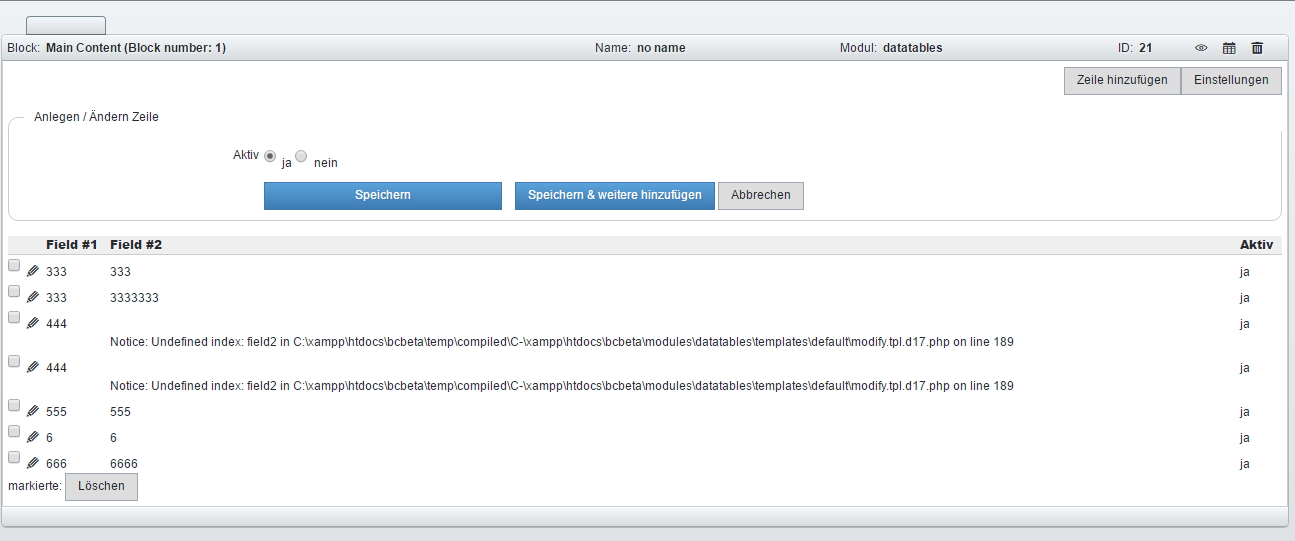Open editor for the row 6
Image resolution: width=1295 pixels, height=541 pixels.
[x=33, y=437]
